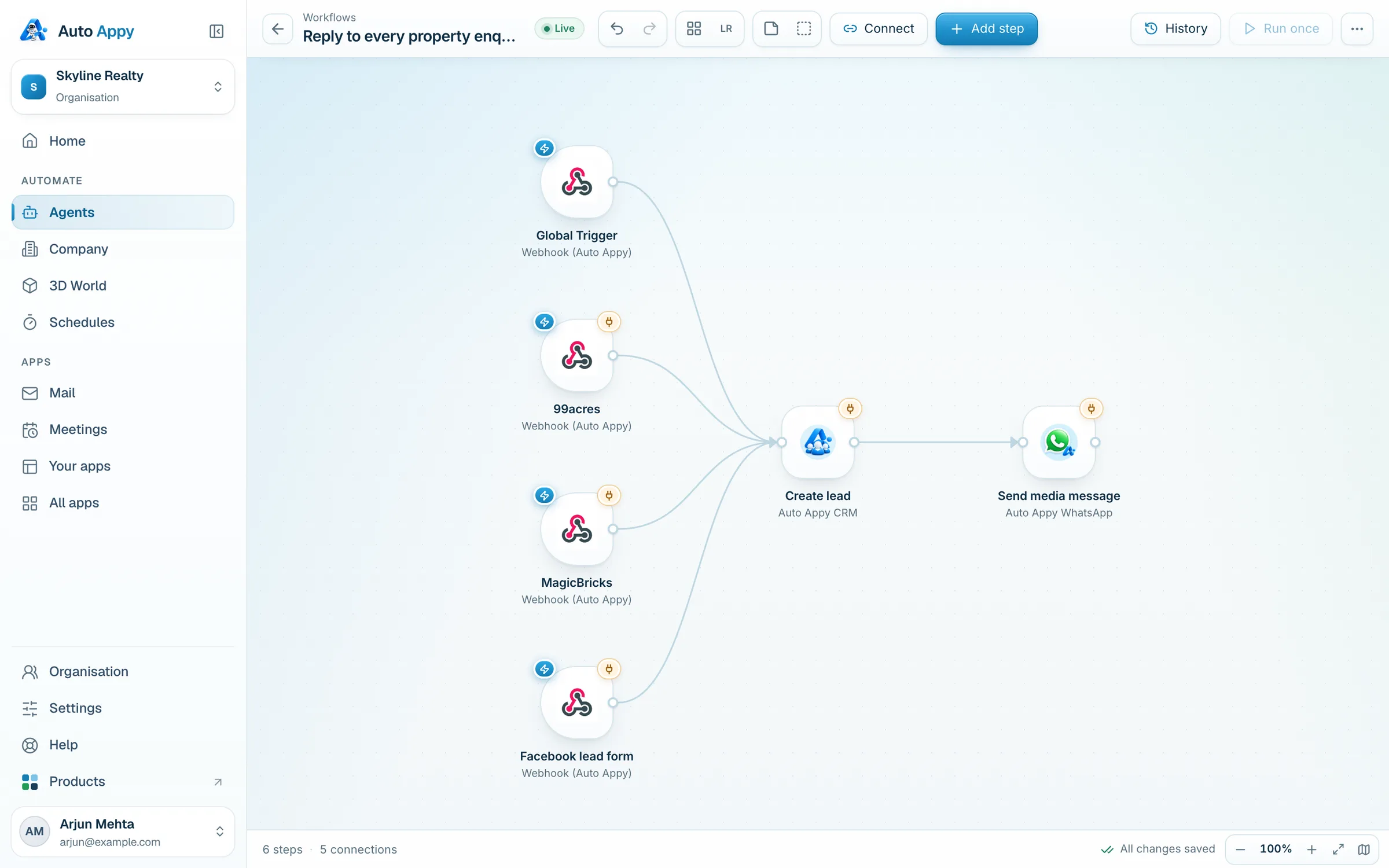Click the Add step button
This screenshot has height=868, width=1389.
coord(987,28)
